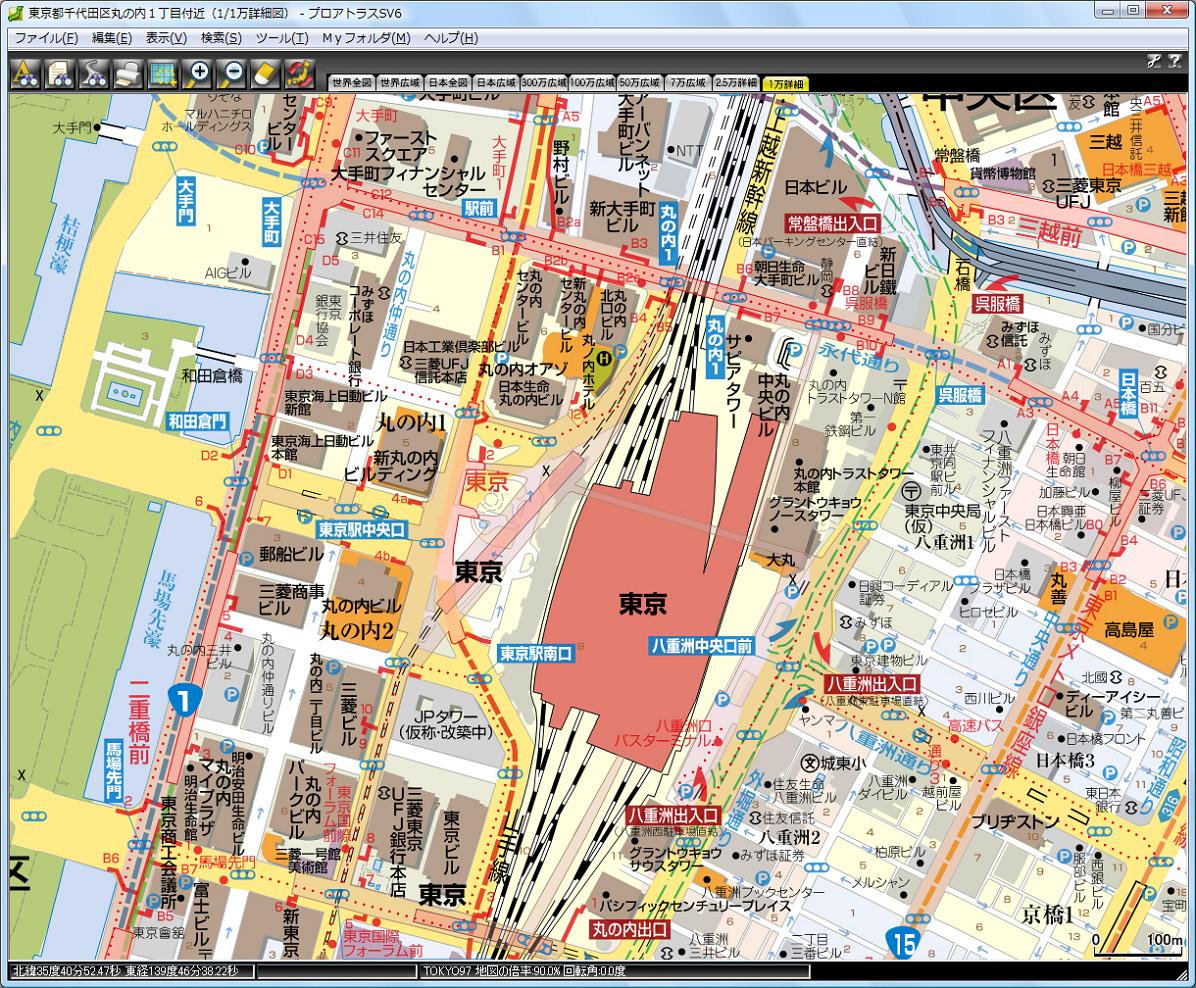Switch to the 日本全図 scale tab
Screen dimensions: 1196x988
pyautogui.click(x=448, y=82)
